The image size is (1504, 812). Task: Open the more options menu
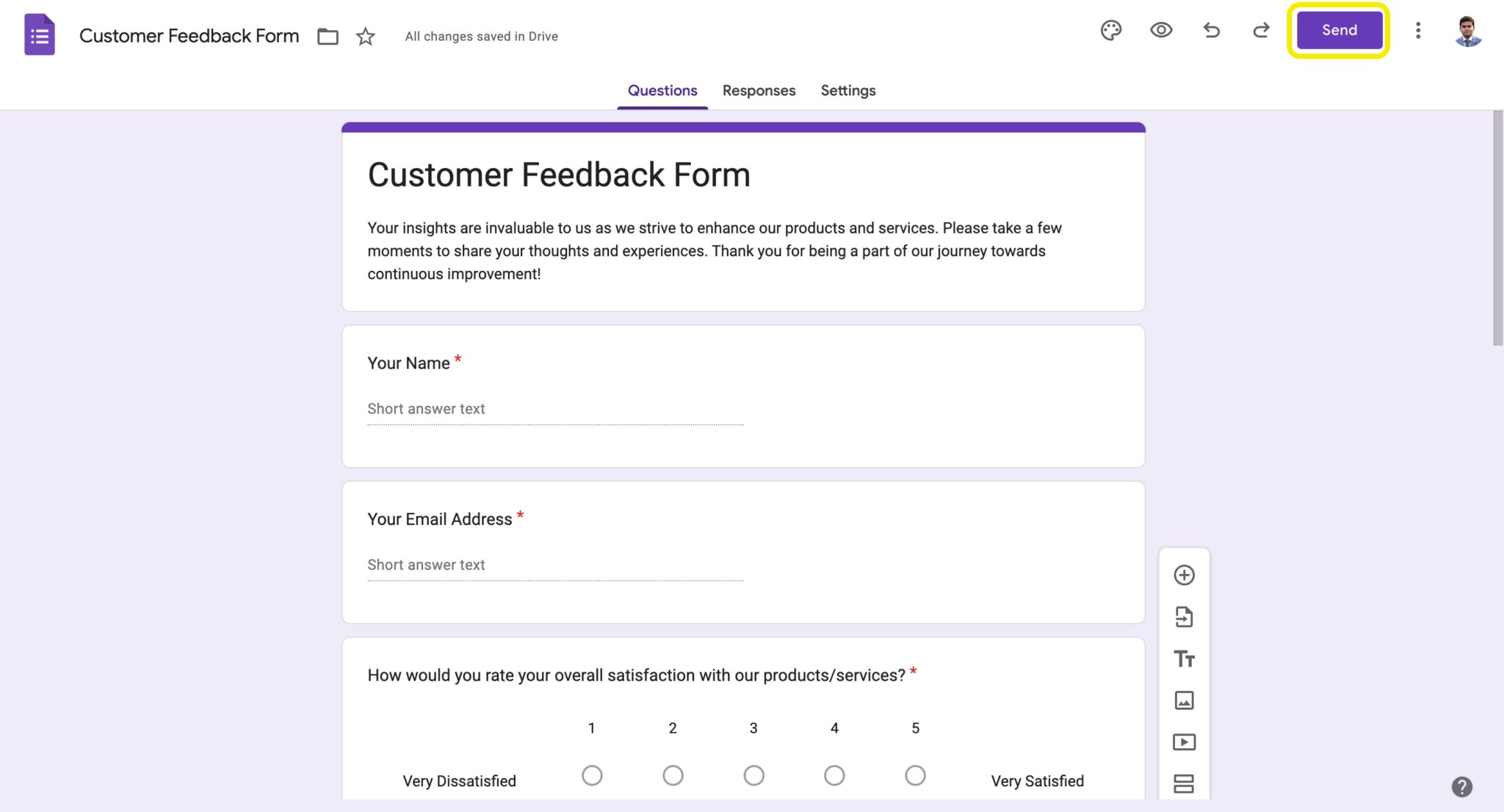click(1418, 30)
